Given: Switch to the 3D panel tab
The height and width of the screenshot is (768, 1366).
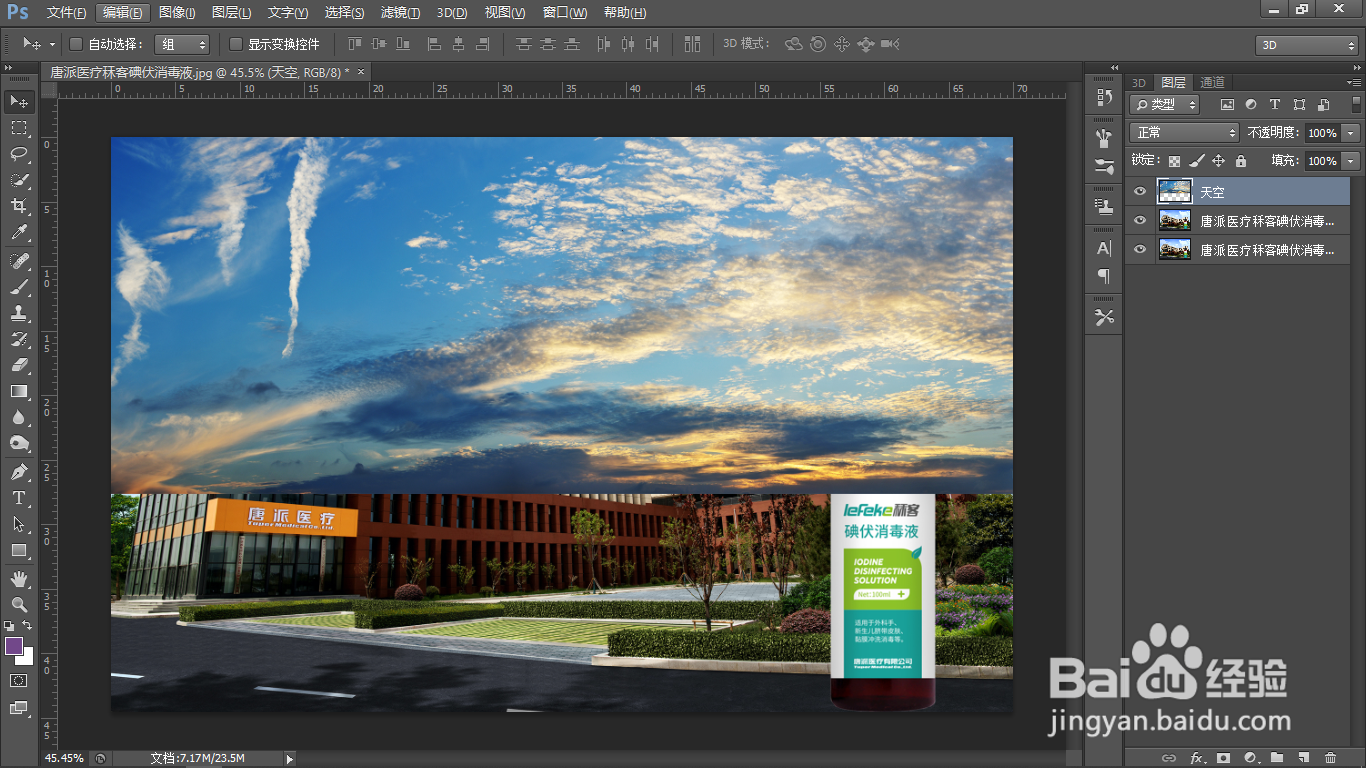Looking at the screenshot, I should [1138, 82].
